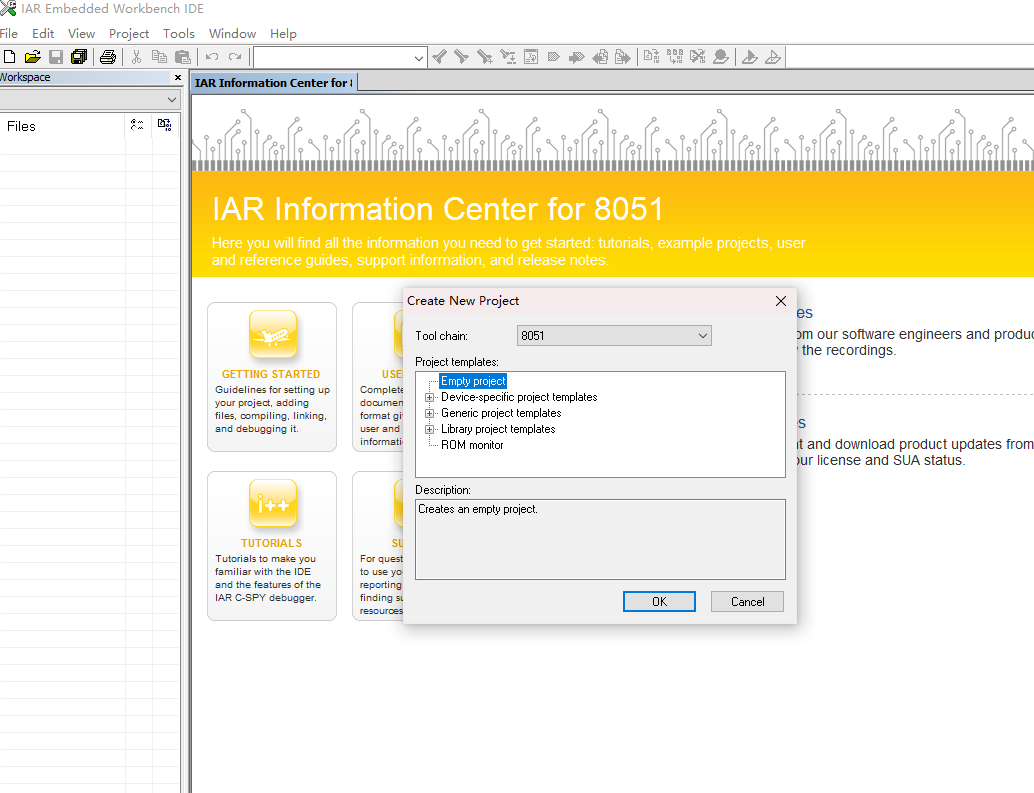Screen dimensions: 1034x793
Task: Open the Project menu
Action: 129,34
